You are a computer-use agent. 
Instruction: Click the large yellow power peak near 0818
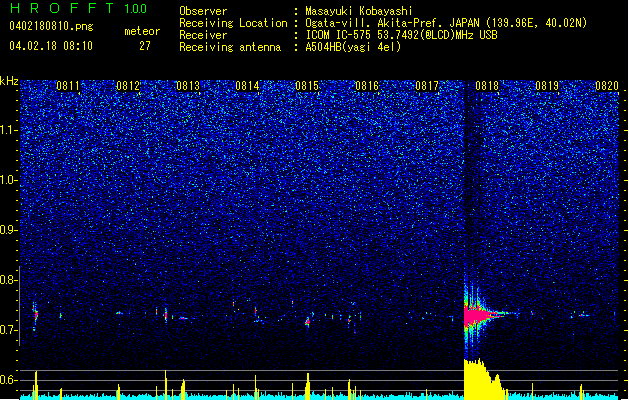483,379
